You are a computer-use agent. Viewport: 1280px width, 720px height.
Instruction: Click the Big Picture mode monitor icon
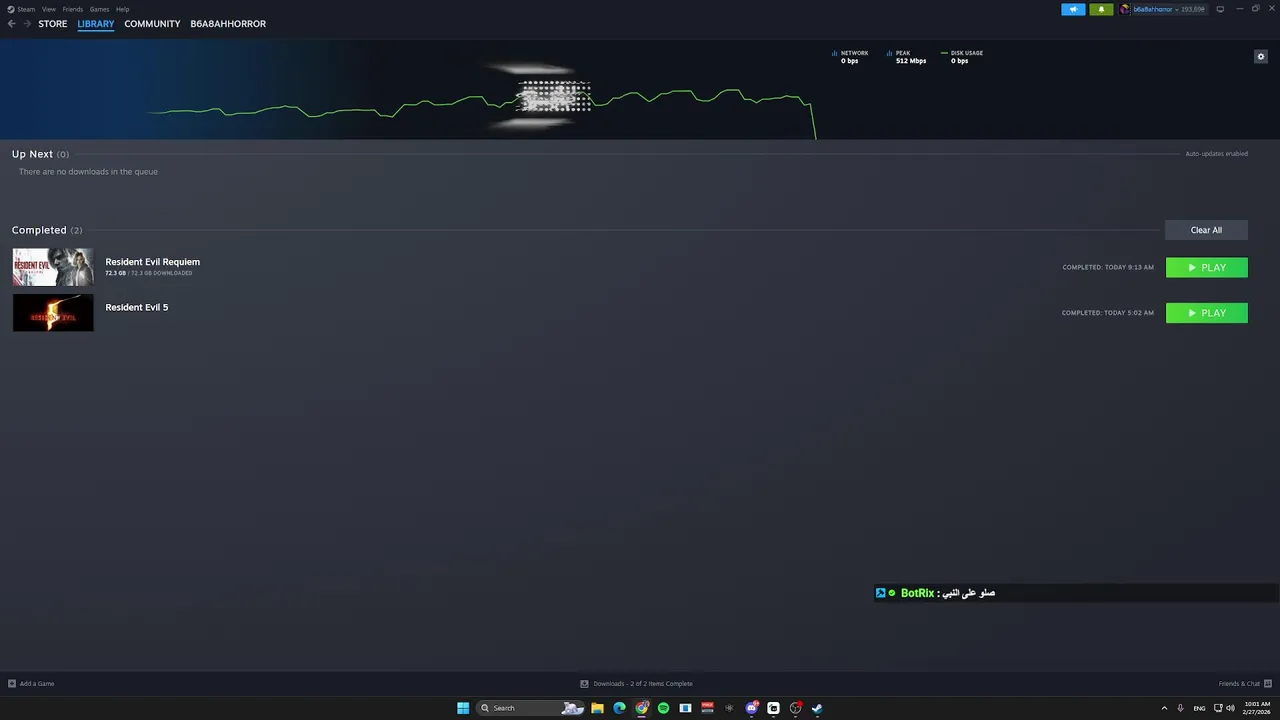tap(1220, 9)
